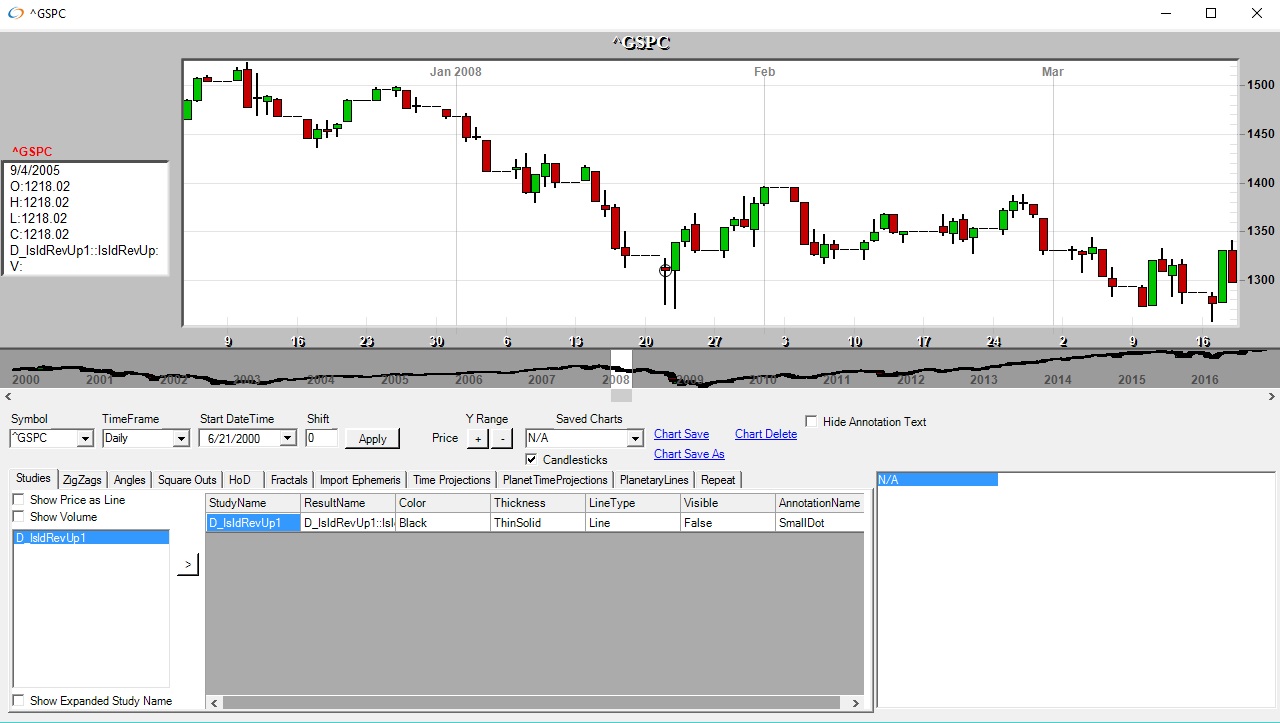Screen dimensions: 1280x723
Task: Open the Fractals tab
Action: (x=289, y=480)
